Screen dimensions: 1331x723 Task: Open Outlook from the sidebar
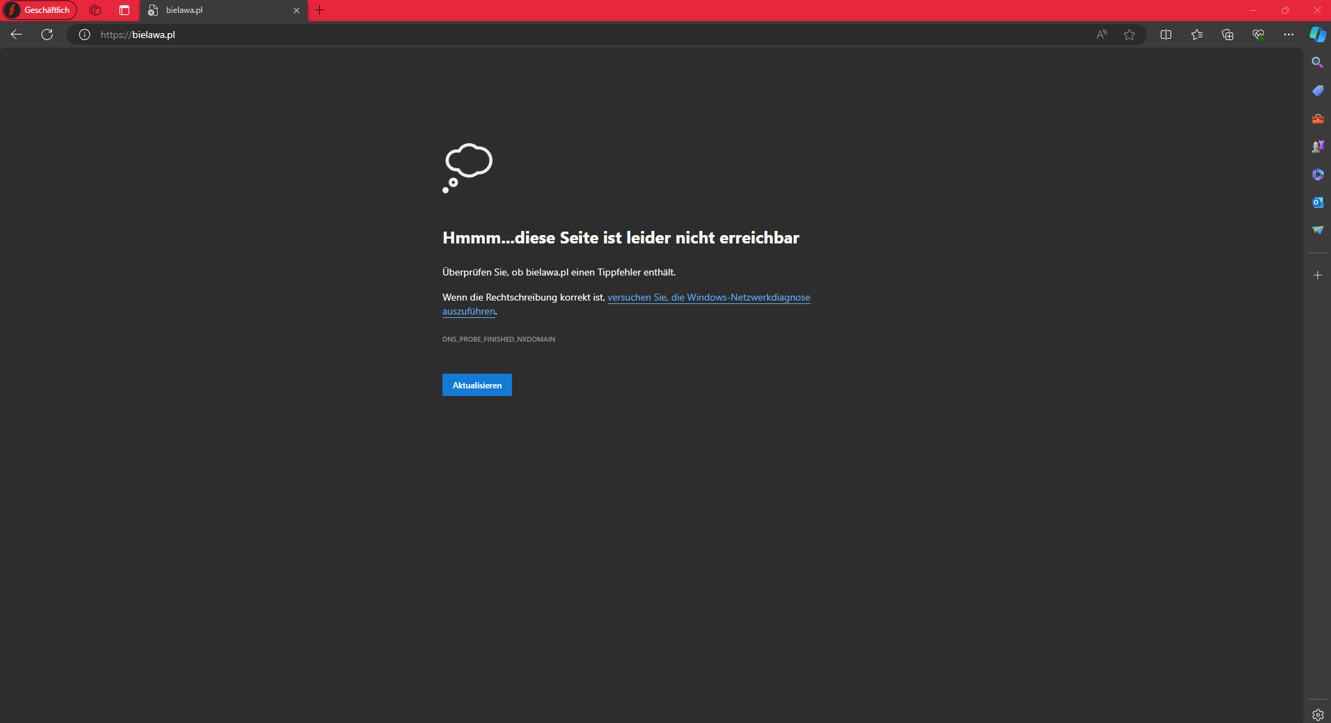[1317, 203]
